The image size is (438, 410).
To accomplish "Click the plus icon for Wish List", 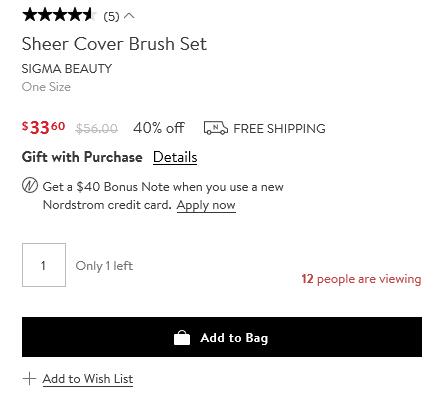I will tap(29, 379).
